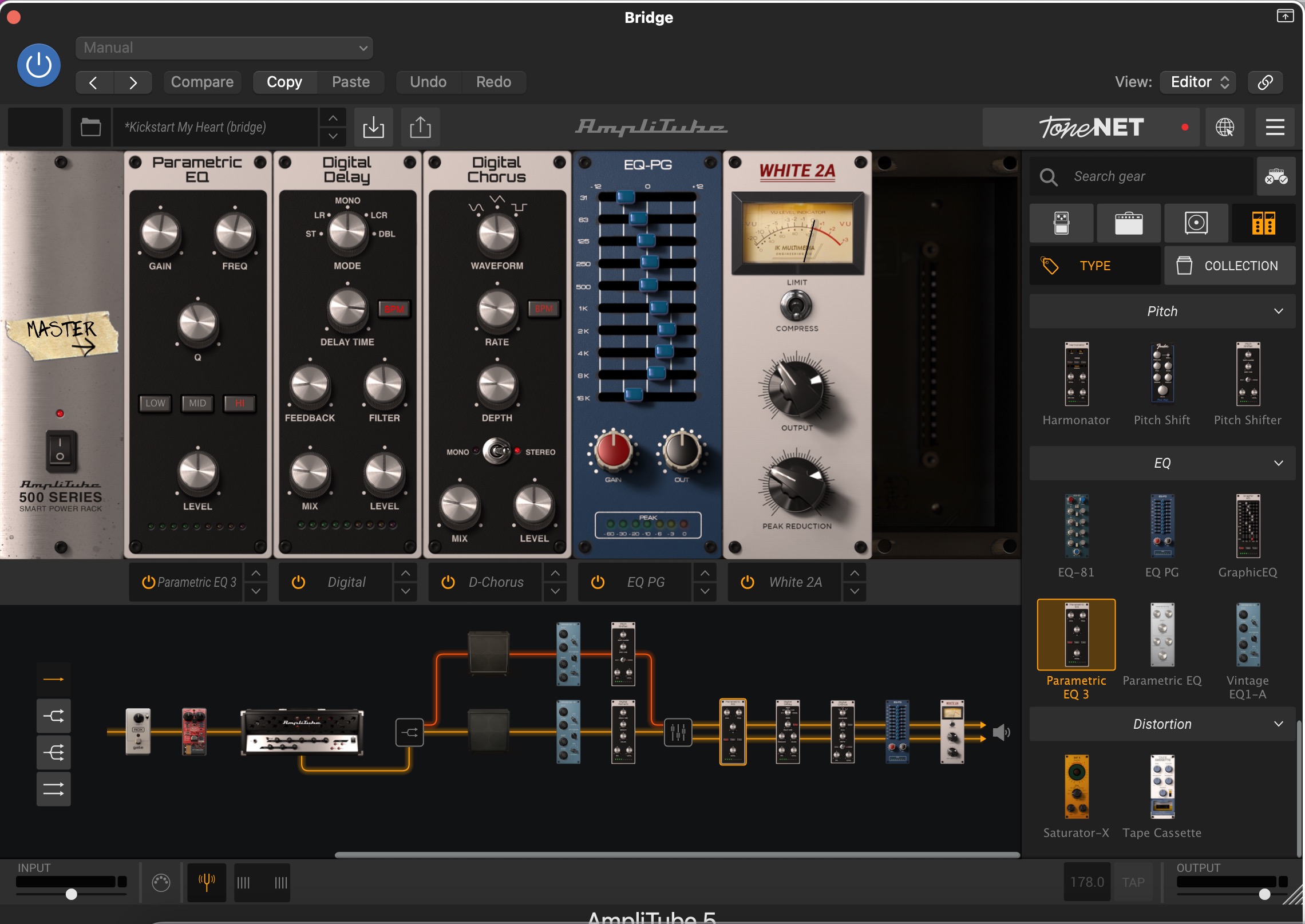Click the amp head in signal chain
This screenshot has height=924, width=1305.
pos(302,732)
